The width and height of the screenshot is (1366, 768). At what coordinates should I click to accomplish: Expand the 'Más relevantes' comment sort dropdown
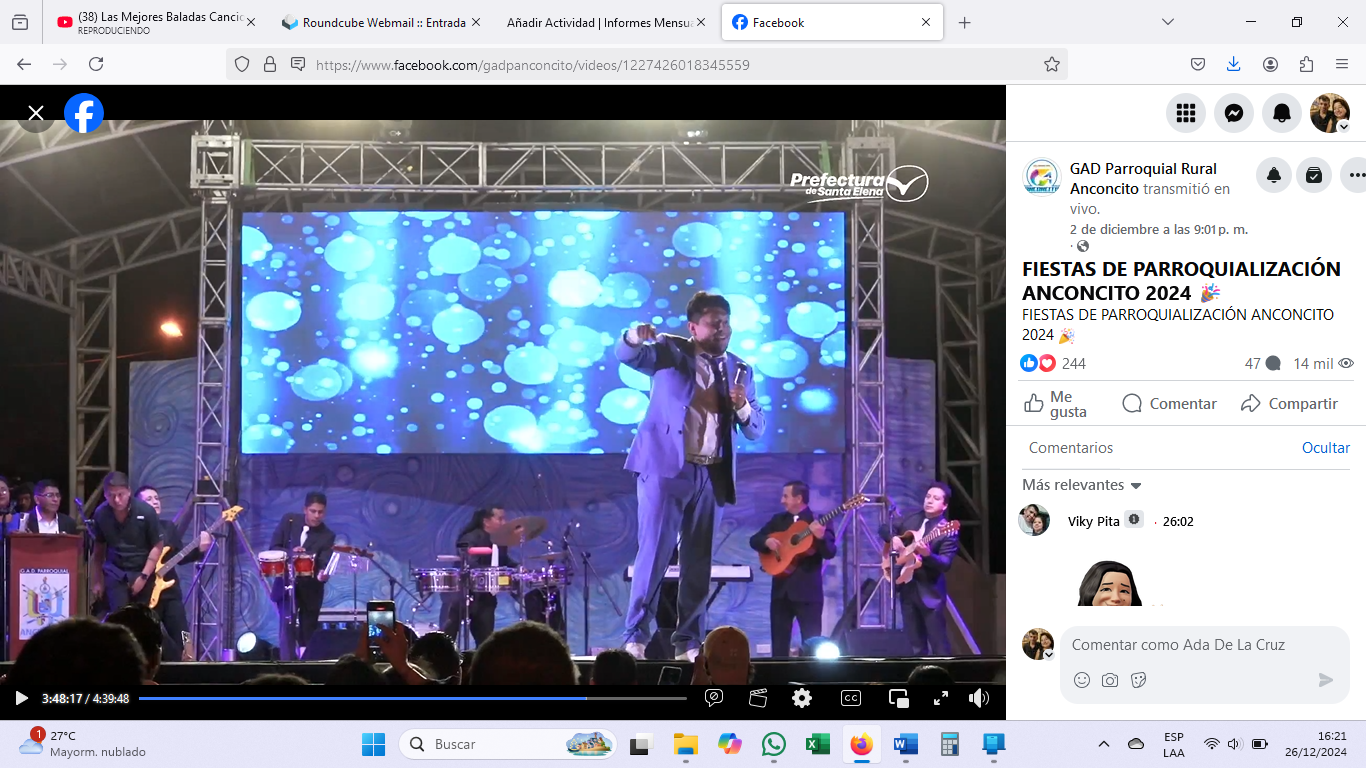tap(1082, 485)
